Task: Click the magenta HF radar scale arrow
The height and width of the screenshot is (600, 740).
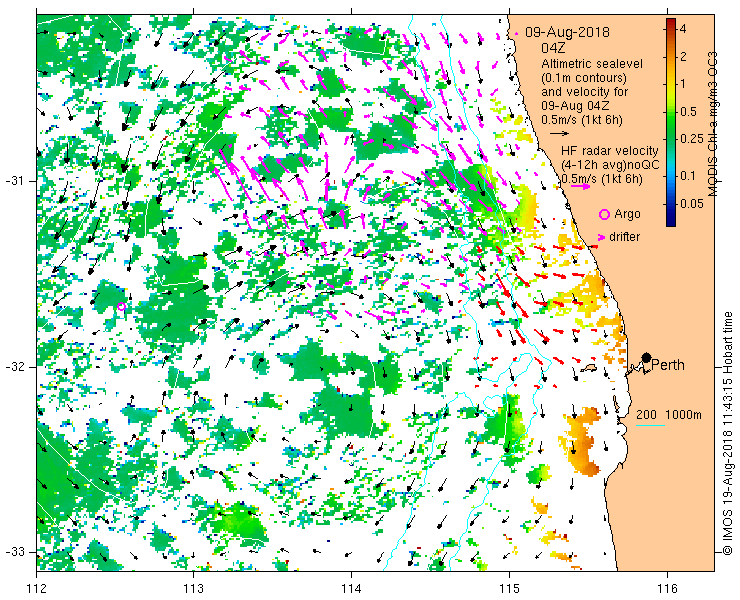Action: 580,186
